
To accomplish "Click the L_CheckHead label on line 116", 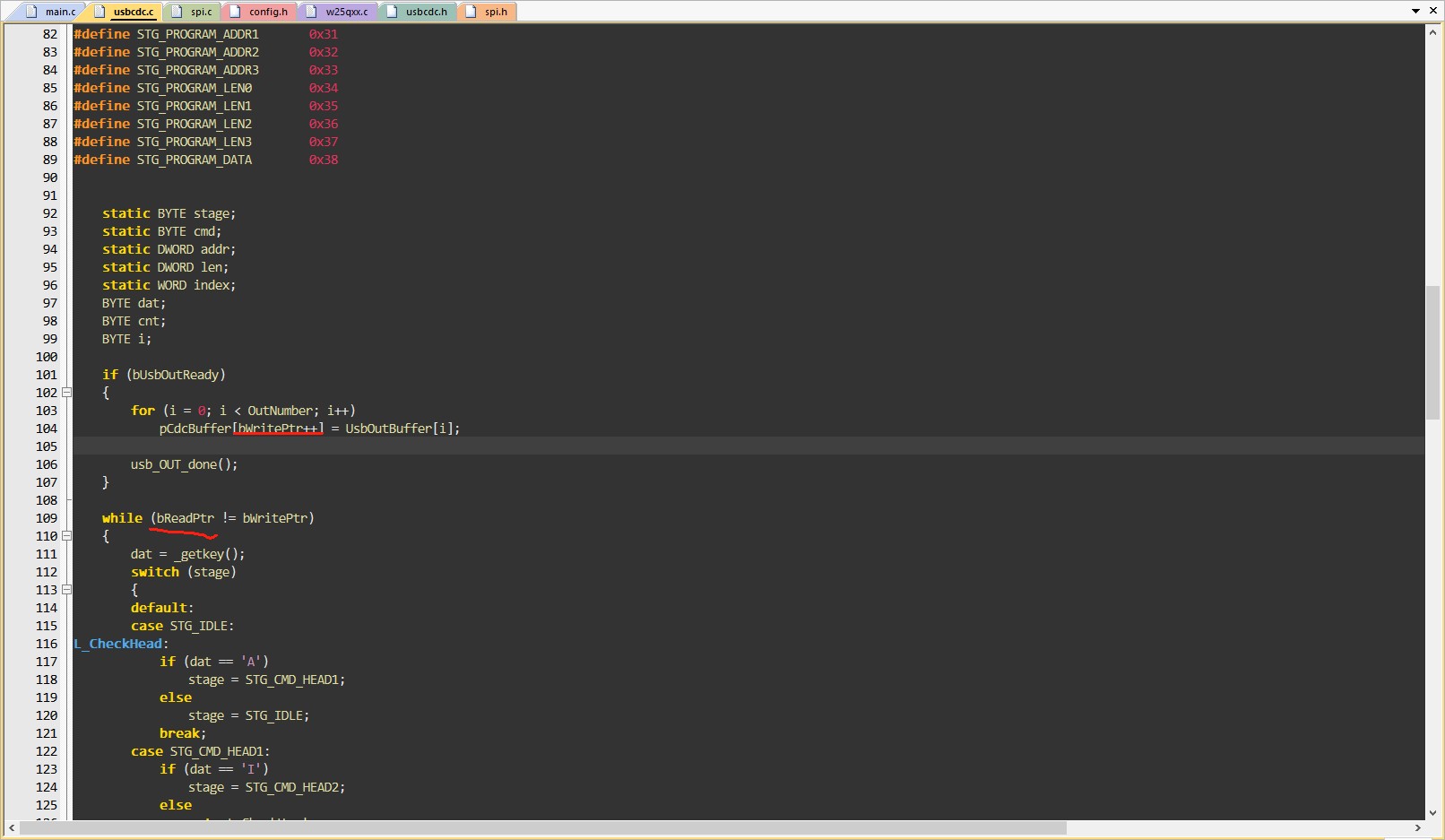I will 118,644.
